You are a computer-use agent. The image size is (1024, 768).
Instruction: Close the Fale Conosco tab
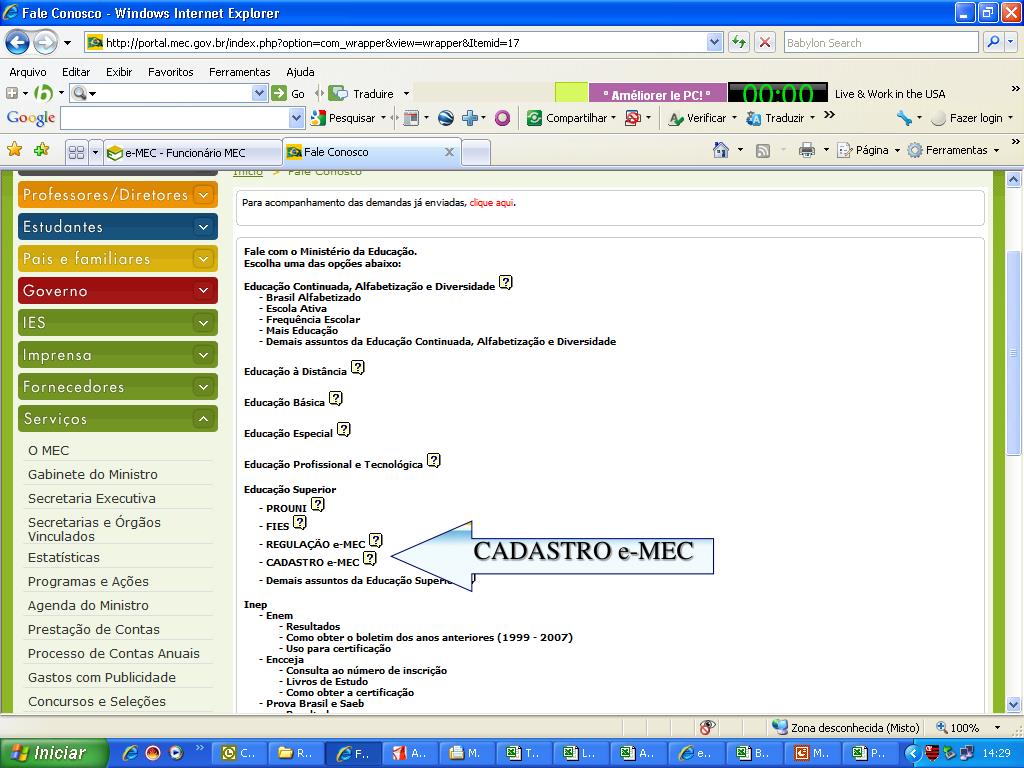coord(449,152)
